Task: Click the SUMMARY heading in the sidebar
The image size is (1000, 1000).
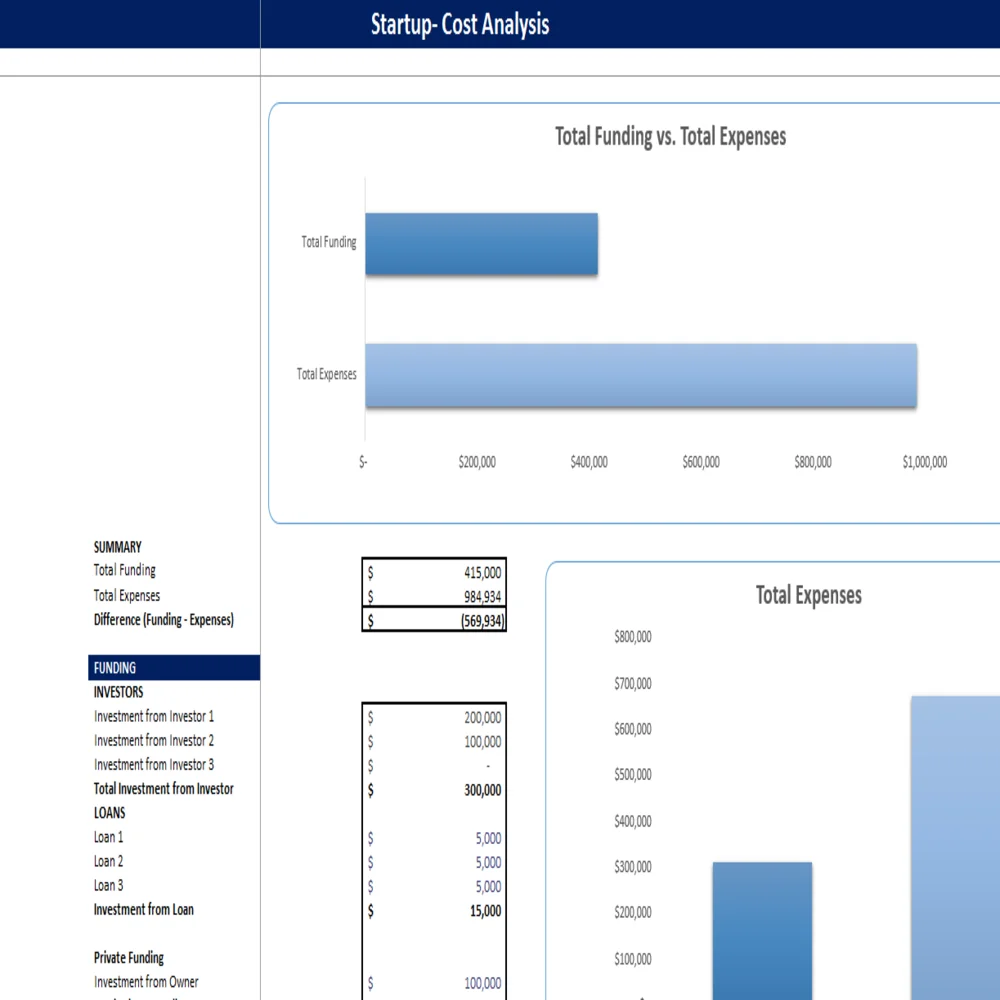Action: click(117, 547)
